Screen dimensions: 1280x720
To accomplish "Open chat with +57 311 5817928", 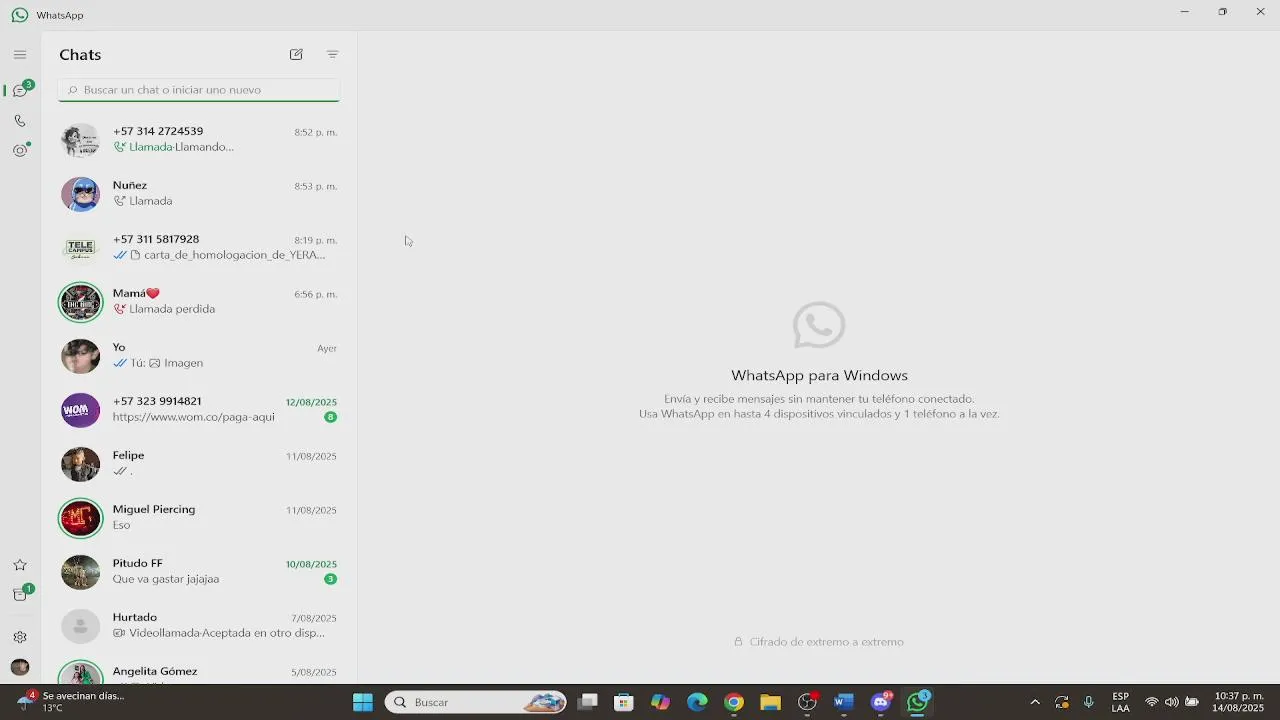I will [x=199, y=247].
